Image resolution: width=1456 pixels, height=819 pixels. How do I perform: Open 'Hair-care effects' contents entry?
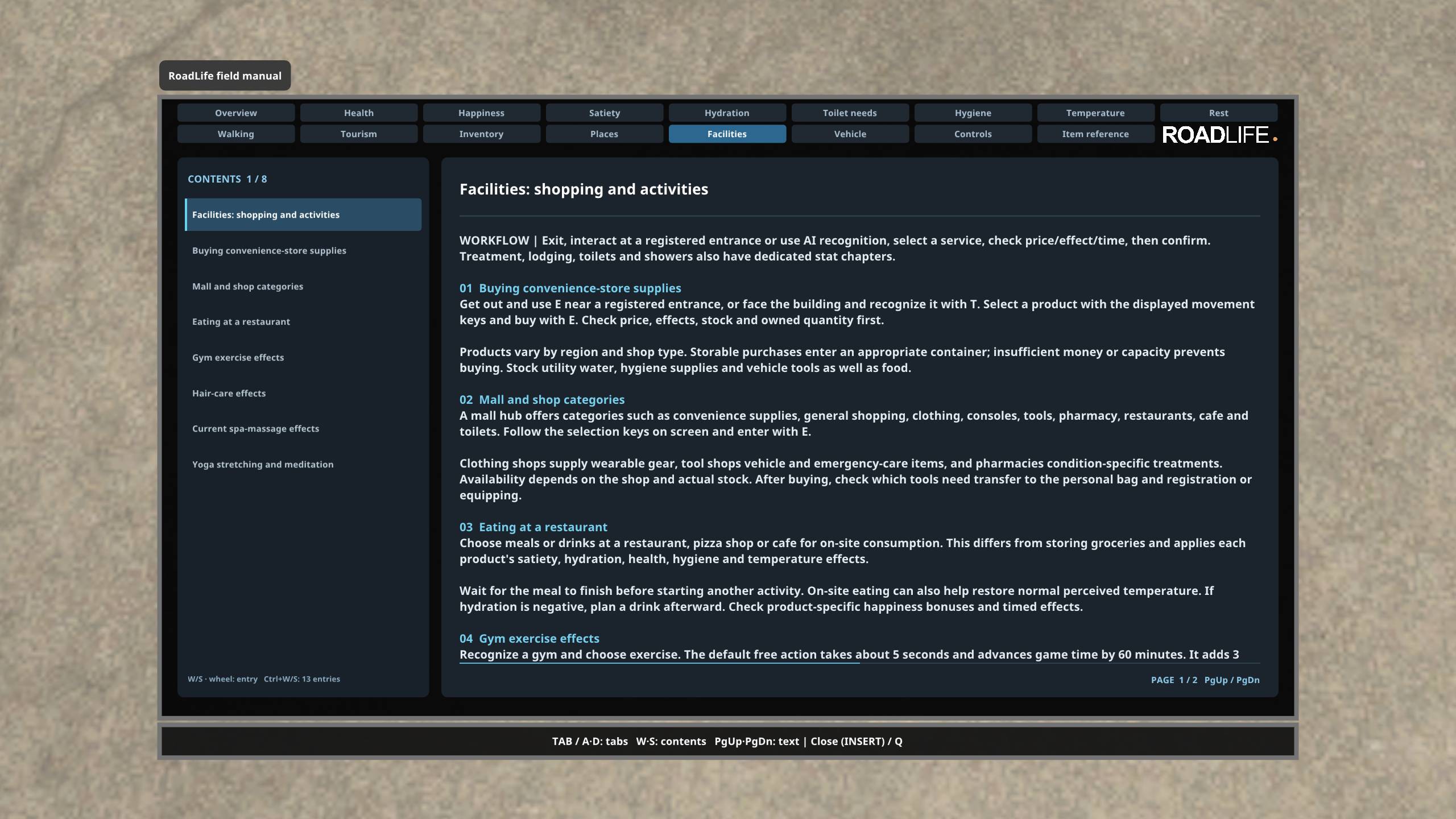[x=303, y=393]
